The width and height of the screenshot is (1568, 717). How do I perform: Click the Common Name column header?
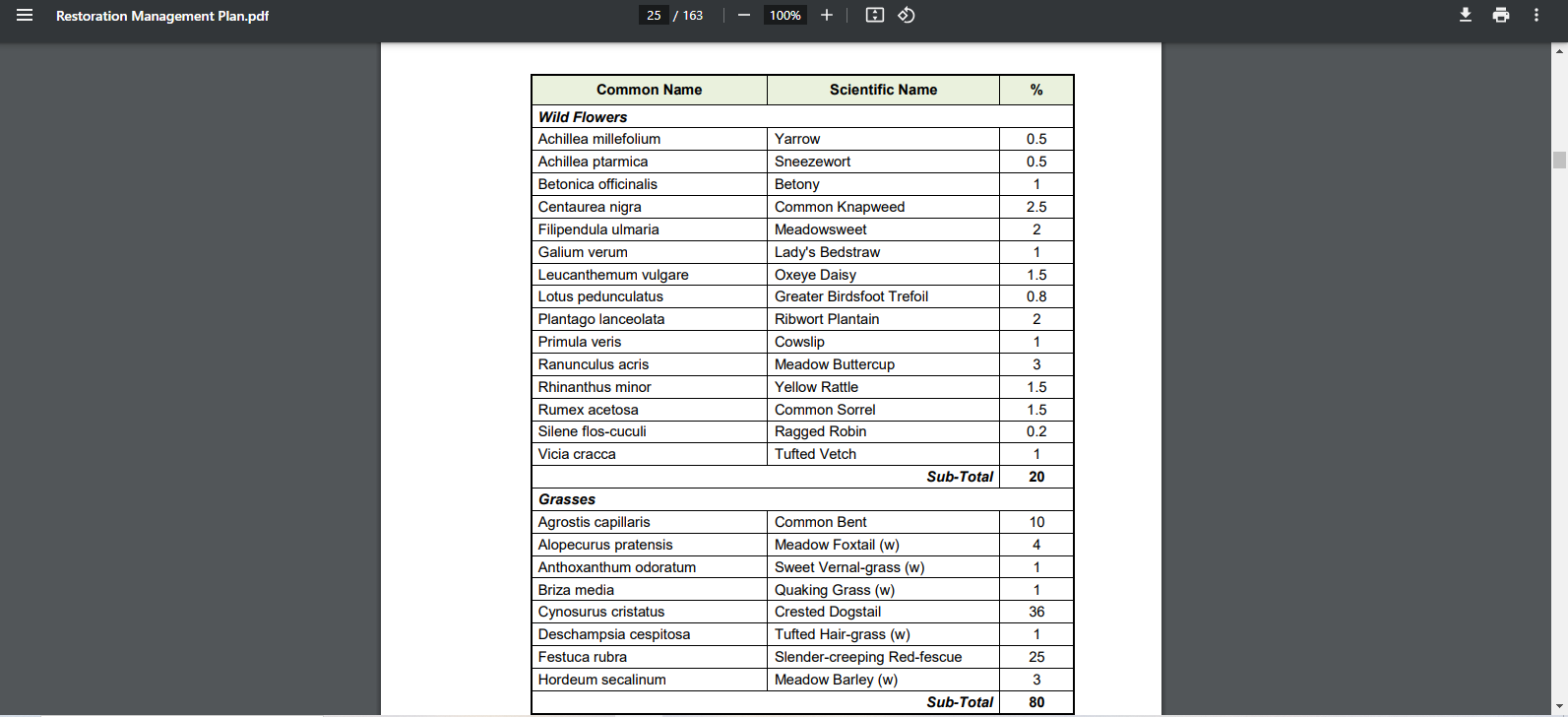(649, 90)
